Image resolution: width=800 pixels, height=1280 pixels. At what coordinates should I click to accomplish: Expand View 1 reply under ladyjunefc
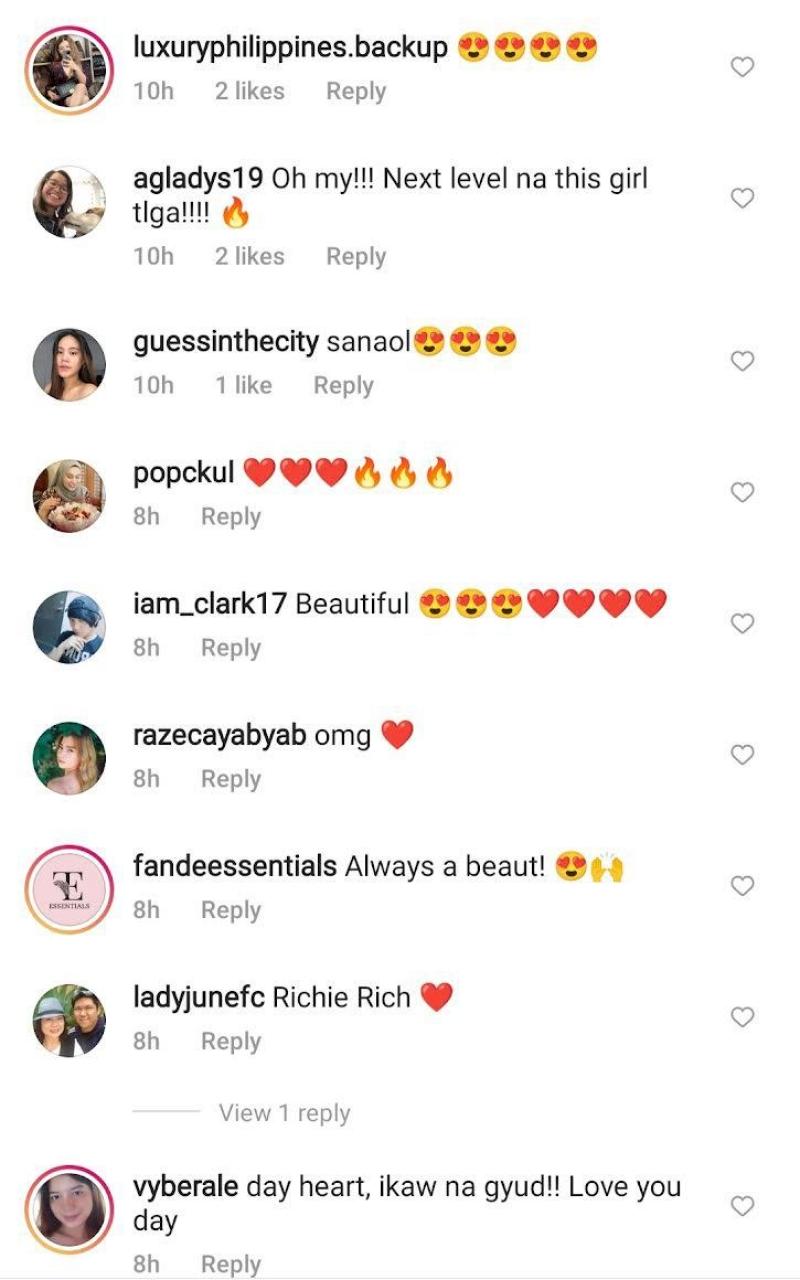pyautogui.click(x=284, y=1113)
